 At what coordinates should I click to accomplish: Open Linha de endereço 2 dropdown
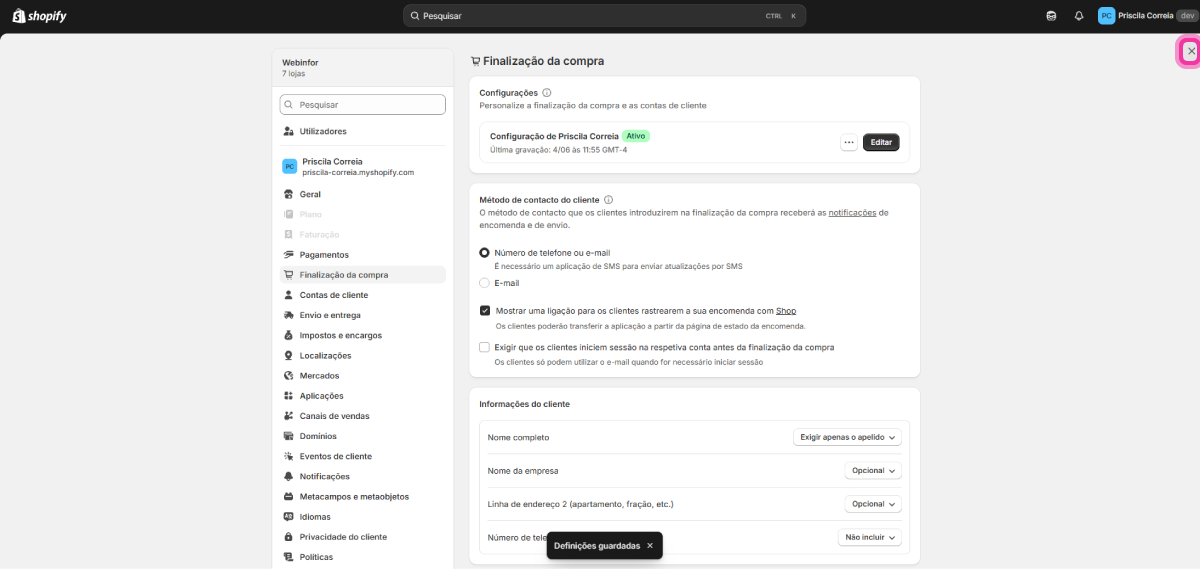(x=873, y=504)
